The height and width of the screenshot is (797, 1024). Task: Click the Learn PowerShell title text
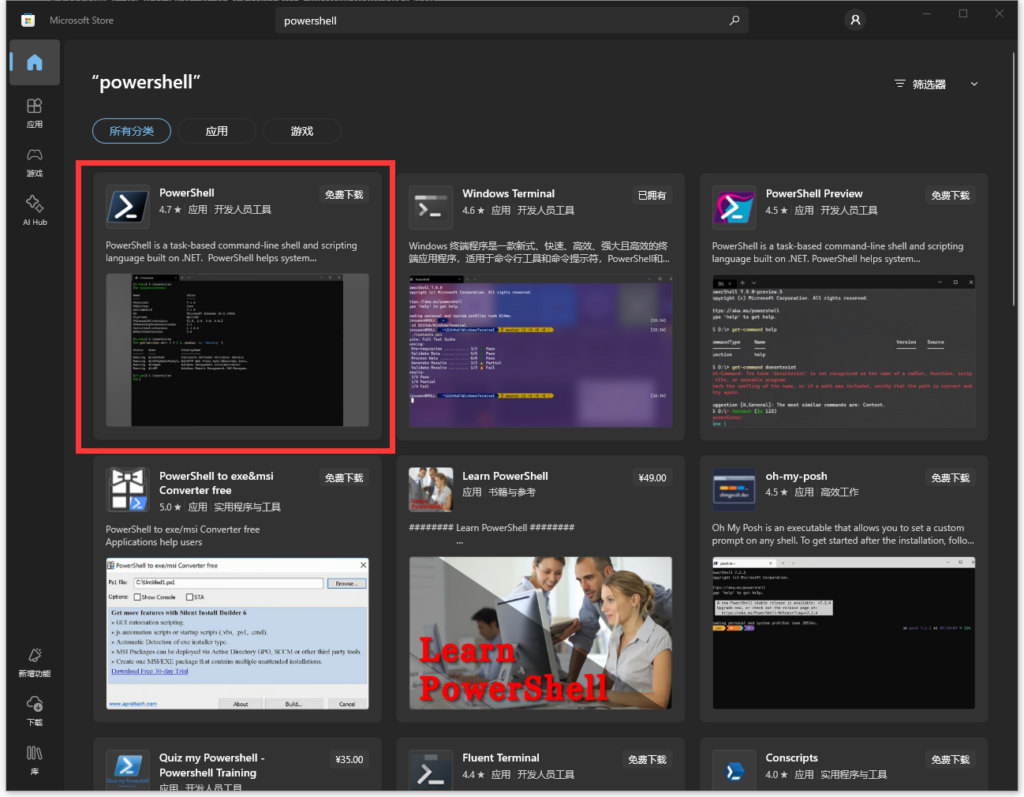[x=505, y=476]
